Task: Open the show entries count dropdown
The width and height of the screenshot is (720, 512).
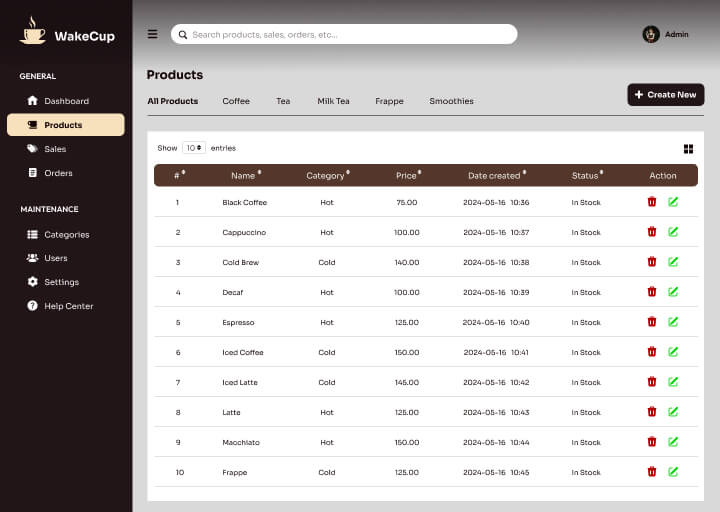Action: point(194,148)
